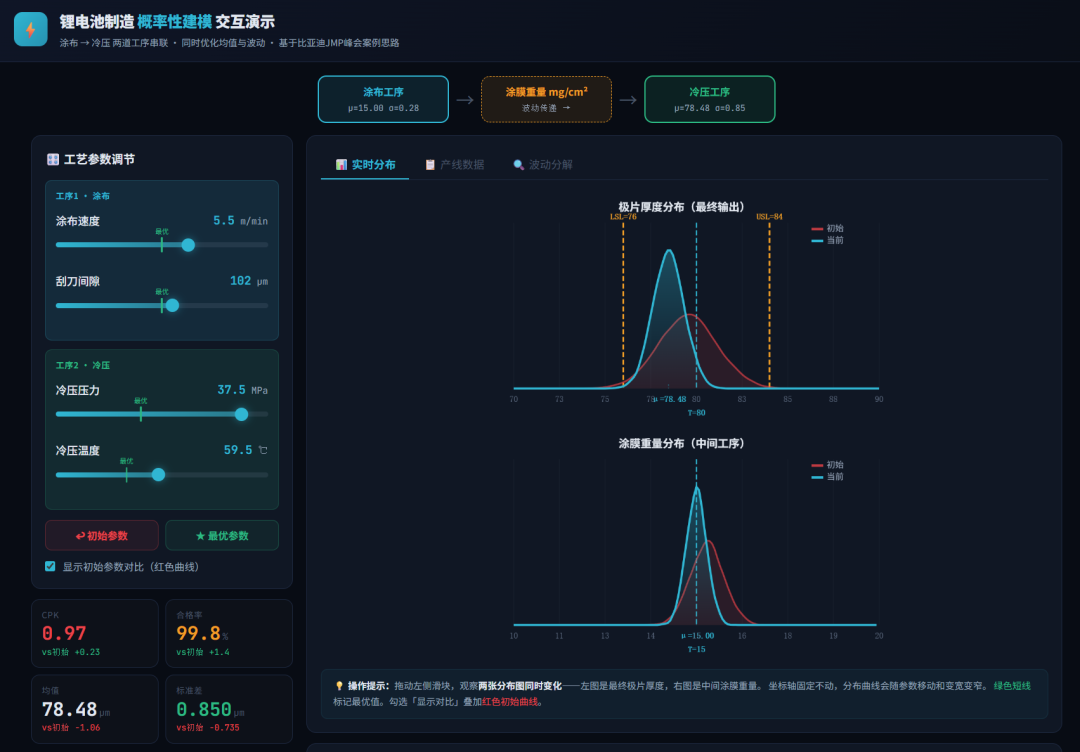
Task: Click the grid icon beside 工艺参数调节
Action: click(x=53, y=160)
